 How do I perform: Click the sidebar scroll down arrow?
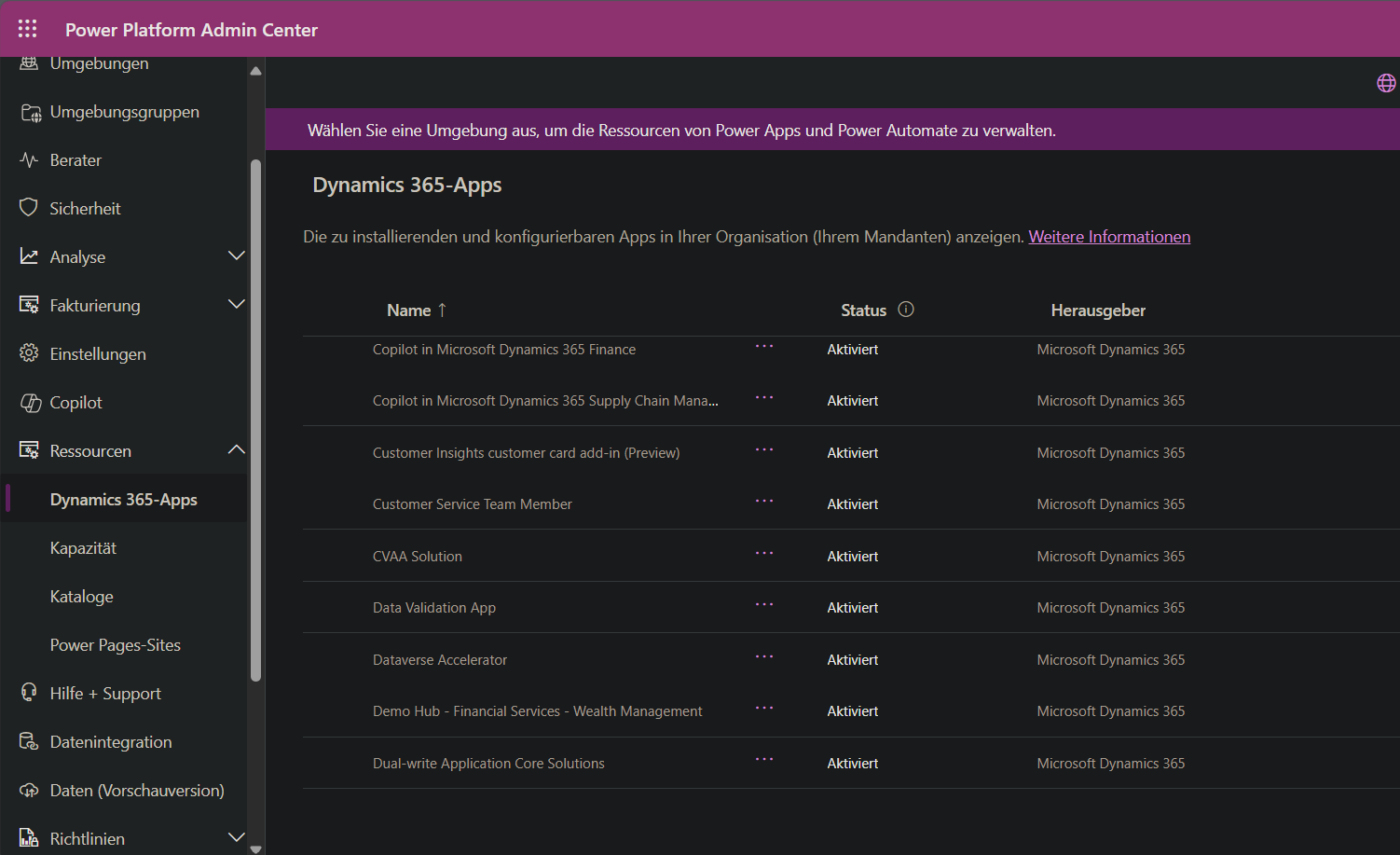(255, 848)
